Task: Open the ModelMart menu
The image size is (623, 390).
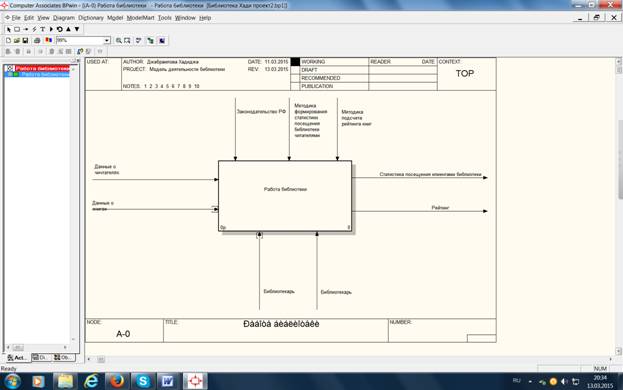Action: pos(140,18)
